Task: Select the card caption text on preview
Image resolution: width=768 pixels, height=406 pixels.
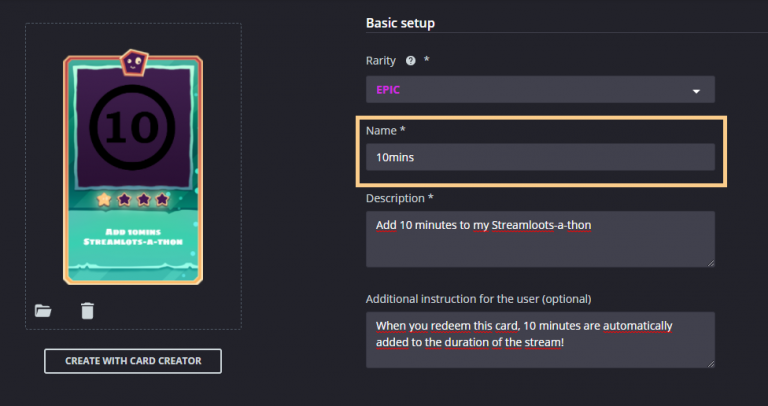Action: coord(133,238)
